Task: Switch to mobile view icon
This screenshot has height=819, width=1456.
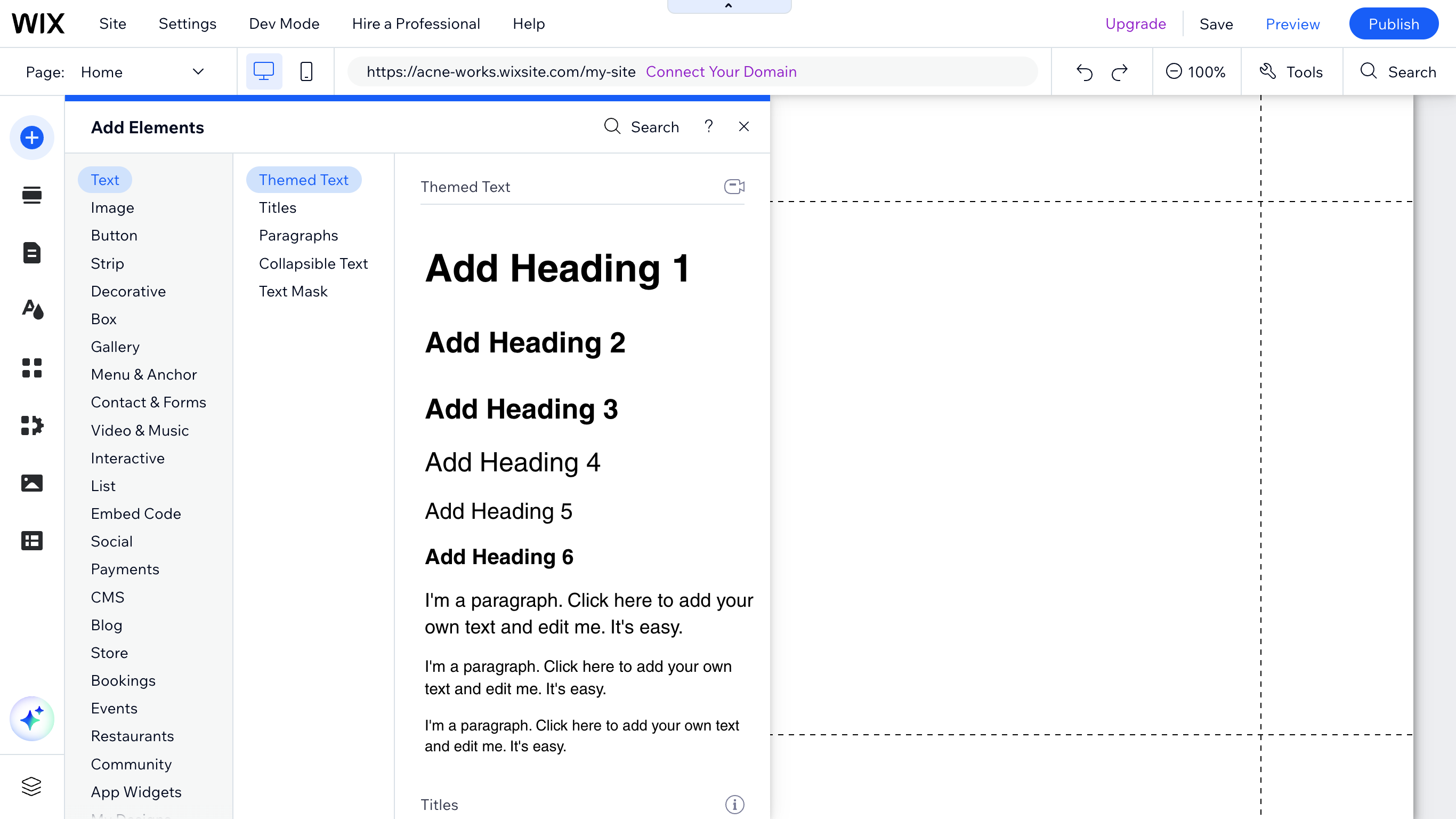Action: click(x=306, y=71)
